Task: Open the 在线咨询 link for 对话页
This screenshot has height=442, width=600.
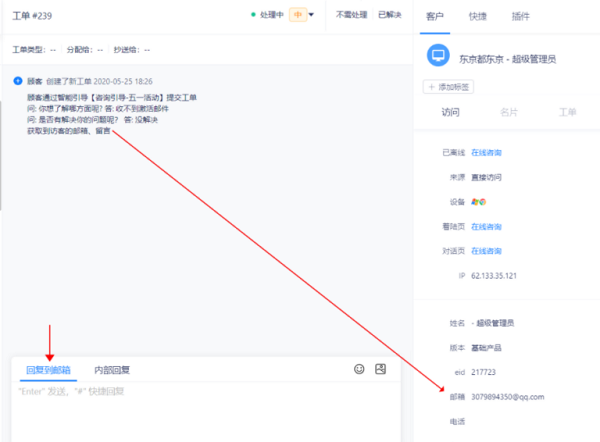Action: (x=486, y=251)
